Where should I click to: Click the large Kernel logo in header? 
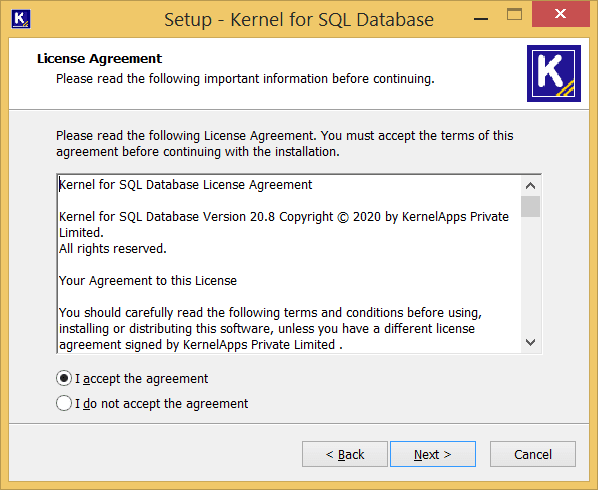(554, 74)
